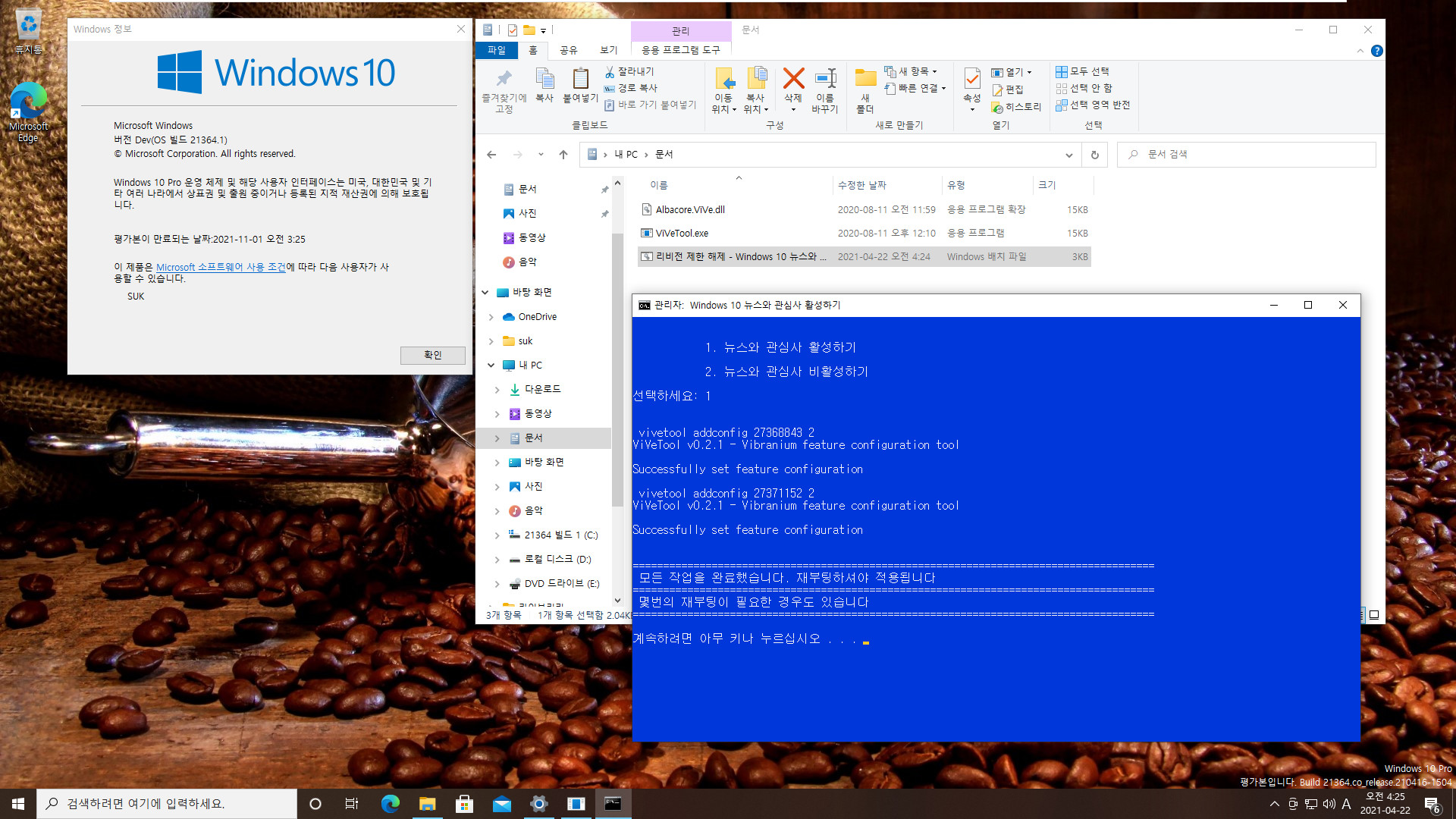Switch to the 보기 ribbon tab
Screen dimensions: 1456x819
[x=609, y=50]
